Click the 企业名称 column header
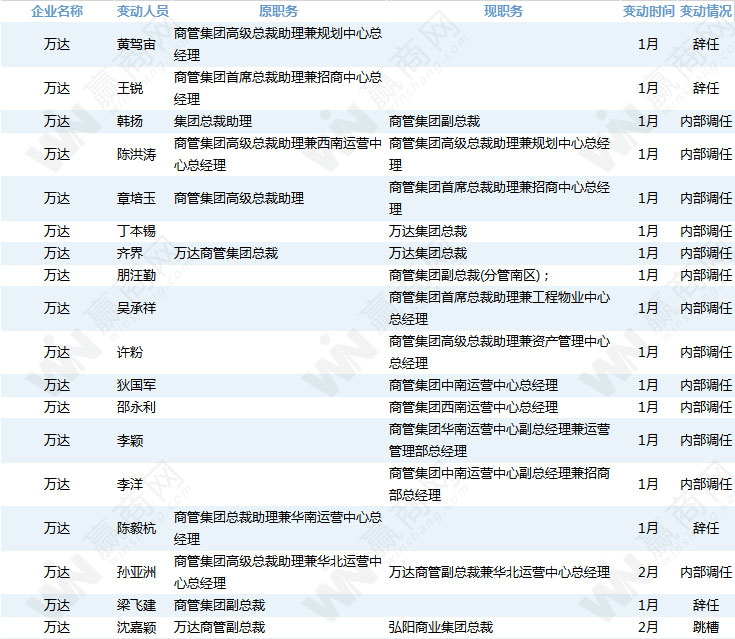Image resolution: width=735 pixels, height=639 pixels. click(57, 11)
